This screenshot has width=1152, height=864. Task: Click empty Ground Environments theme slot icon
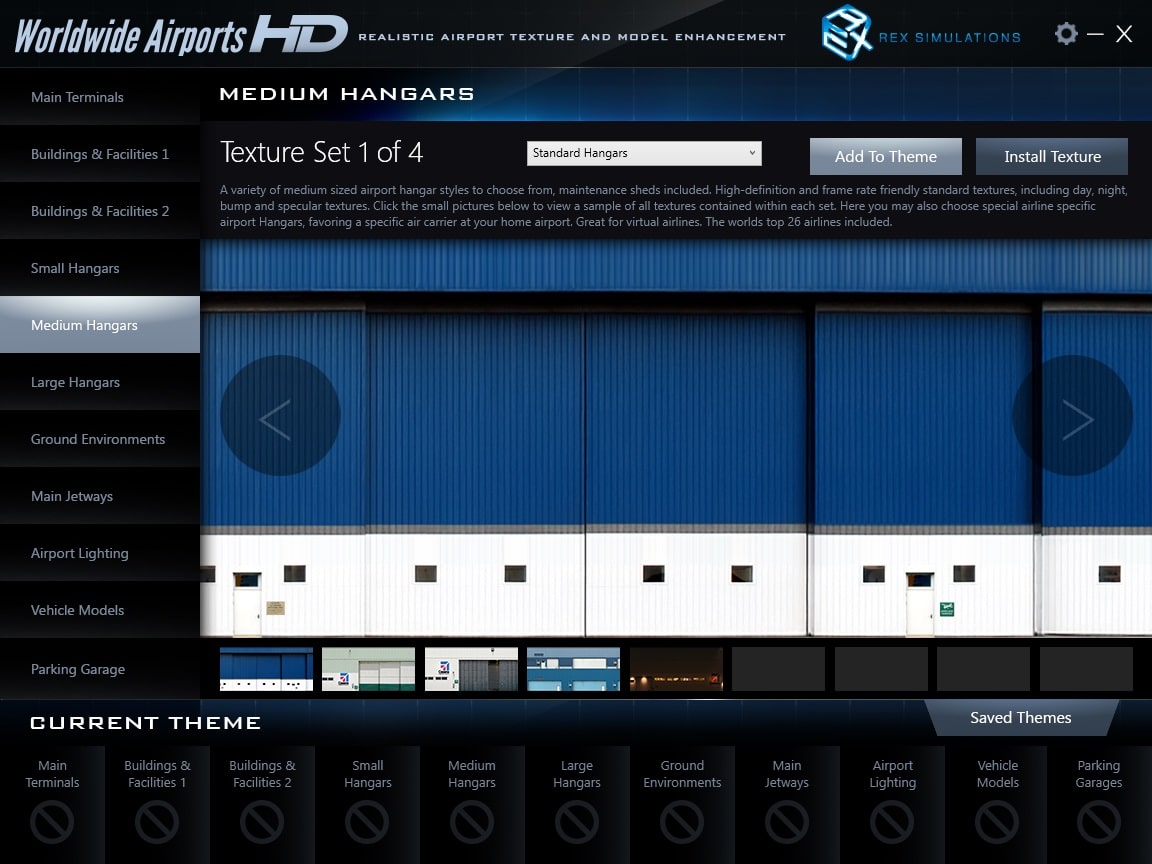click(682, 822)
